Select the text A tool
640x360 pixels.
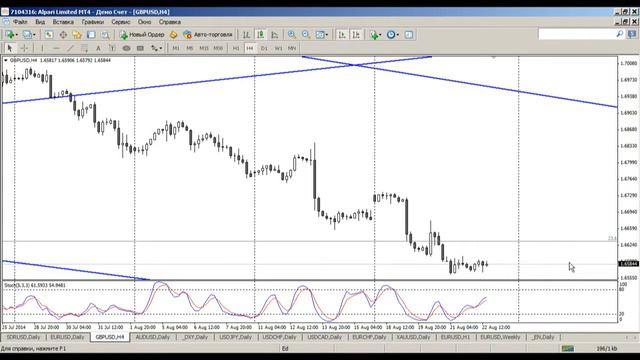98,48
